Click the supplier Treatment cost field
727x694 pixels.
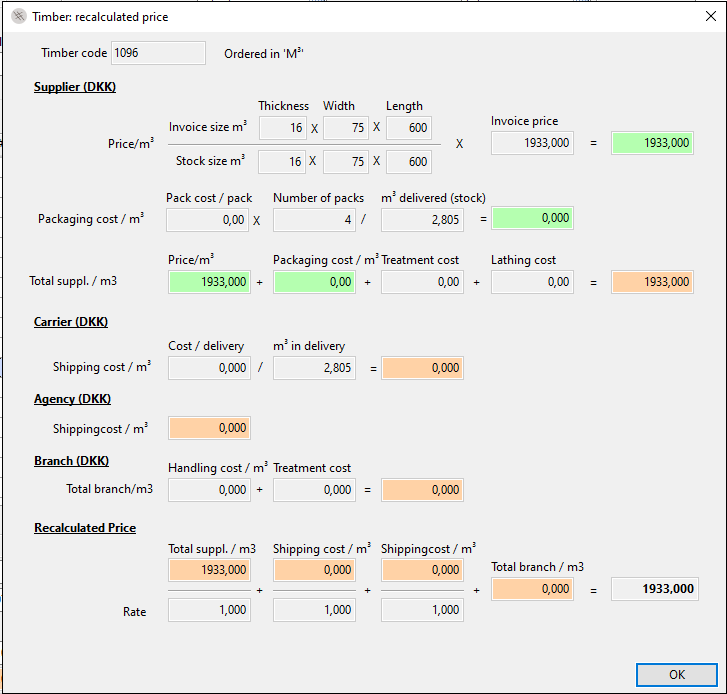click(422, 282)
